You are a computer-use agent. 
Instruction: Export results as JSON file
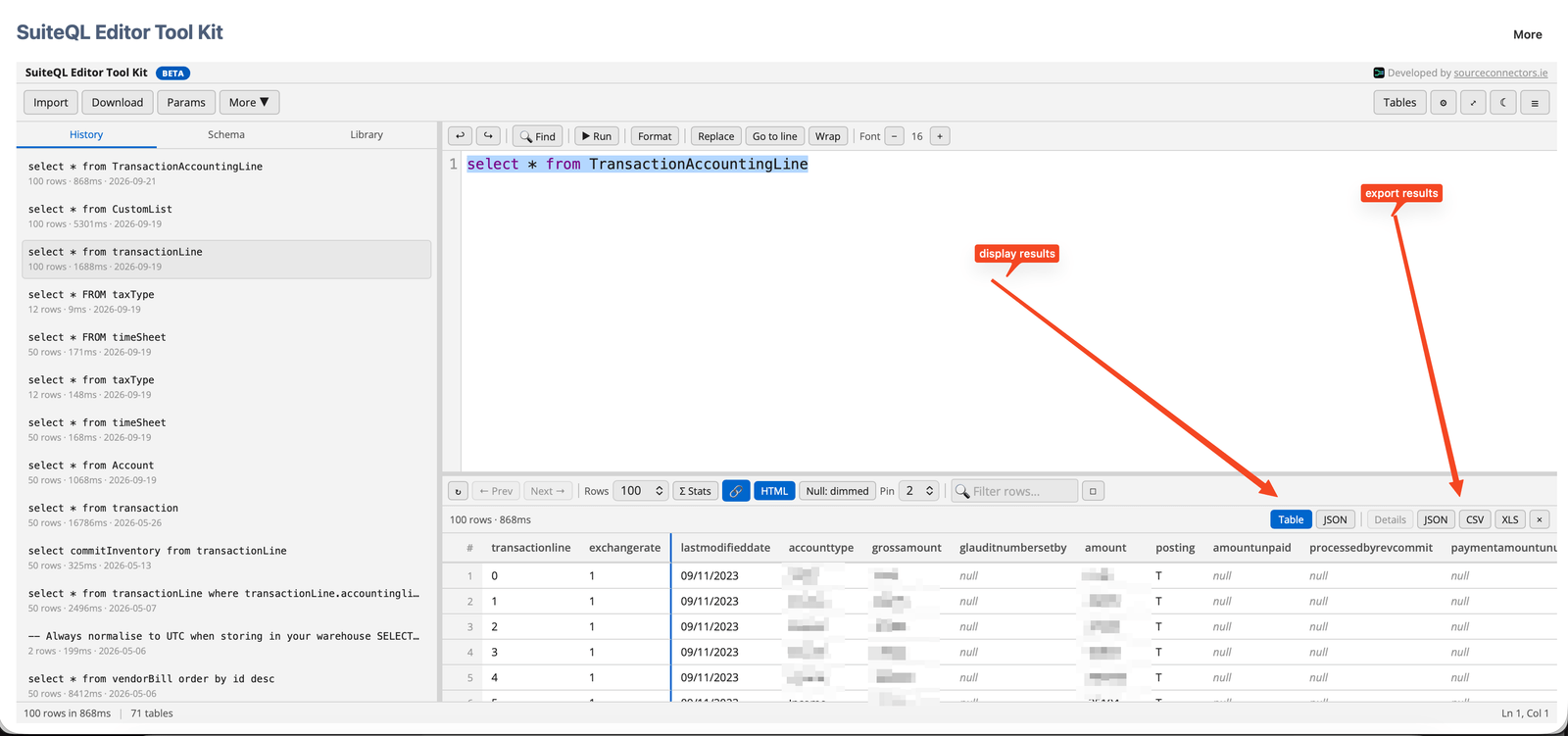tap(1436, 519)
